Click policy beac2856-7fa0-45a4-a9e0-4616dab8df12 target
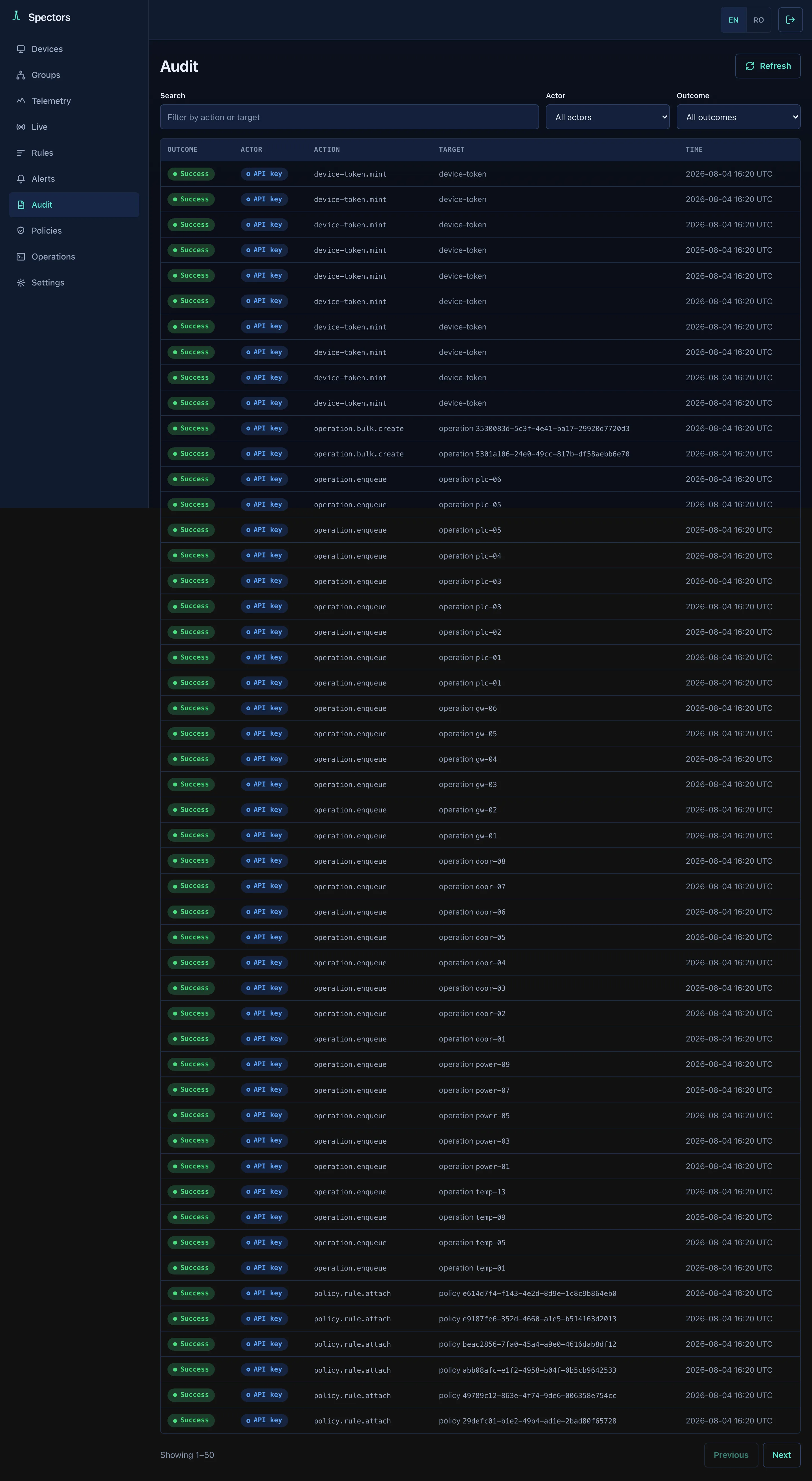The height and width of the screenshot is (1481, 812). (528, 1344)
